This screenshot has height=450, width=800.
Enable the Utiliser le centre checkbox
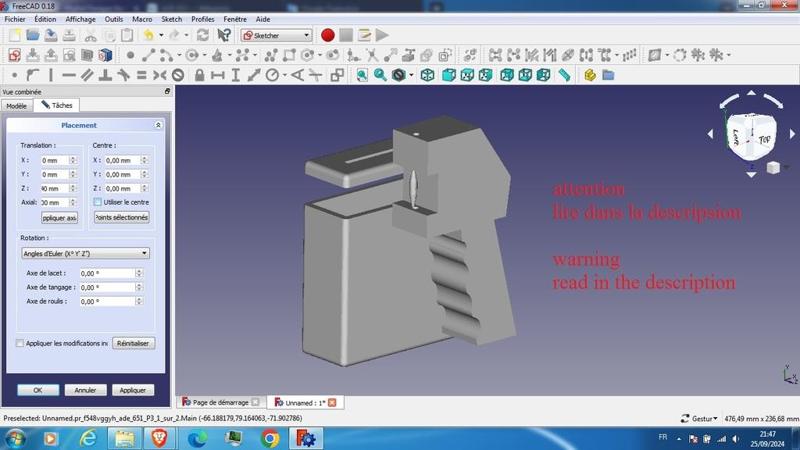(97, 202)
